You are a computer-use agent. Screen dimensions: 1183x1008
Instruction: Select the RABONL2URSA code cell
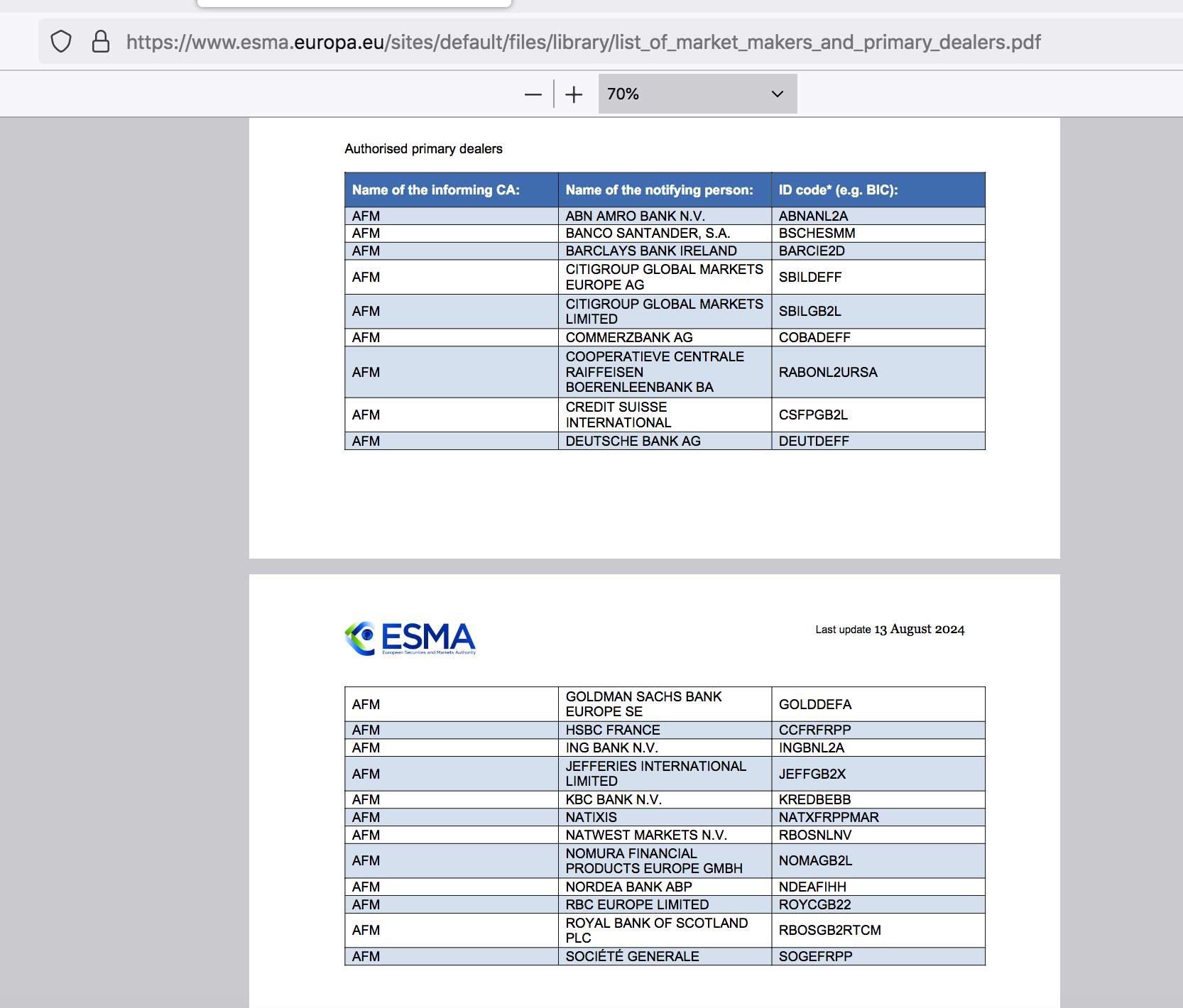878,372
